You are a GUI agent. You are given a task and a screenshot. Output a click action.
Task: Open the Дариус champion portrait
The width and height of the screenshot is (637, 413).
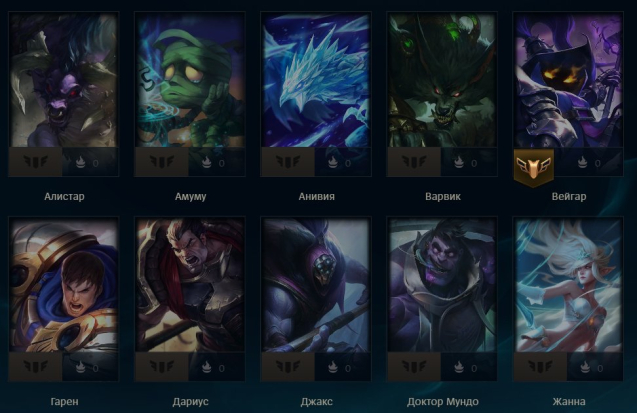pos(190,285)
